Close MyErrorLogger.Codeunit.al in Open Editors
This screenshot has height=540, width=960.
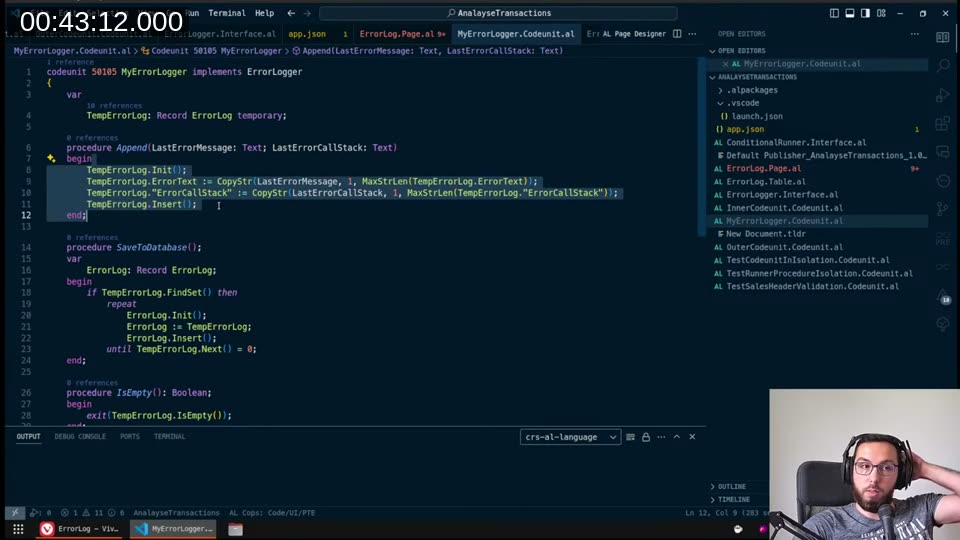pyautogui.click(x=726, y=64)
